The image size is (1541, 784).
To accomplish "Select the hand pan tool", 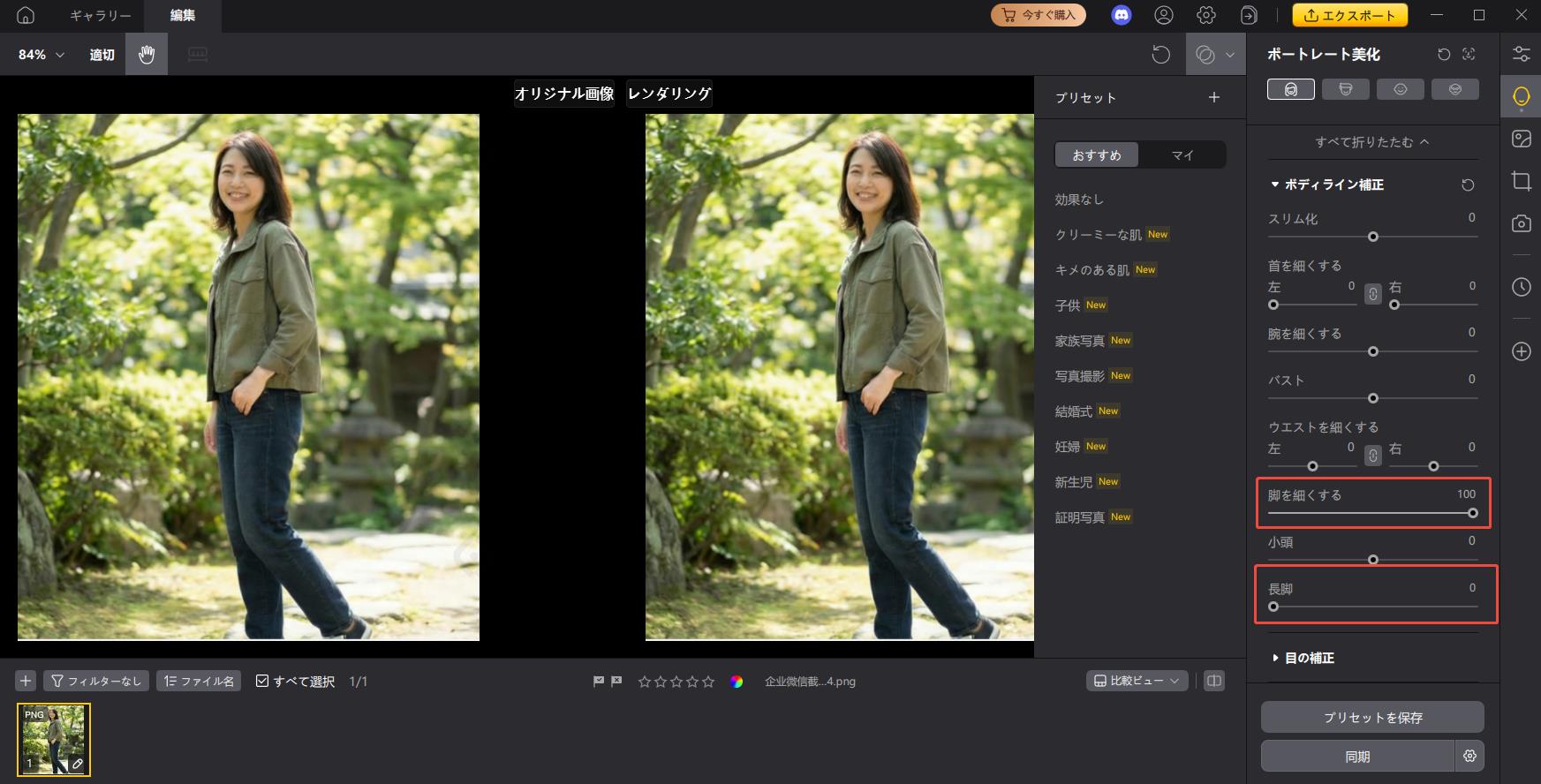I will pos(147,55).
